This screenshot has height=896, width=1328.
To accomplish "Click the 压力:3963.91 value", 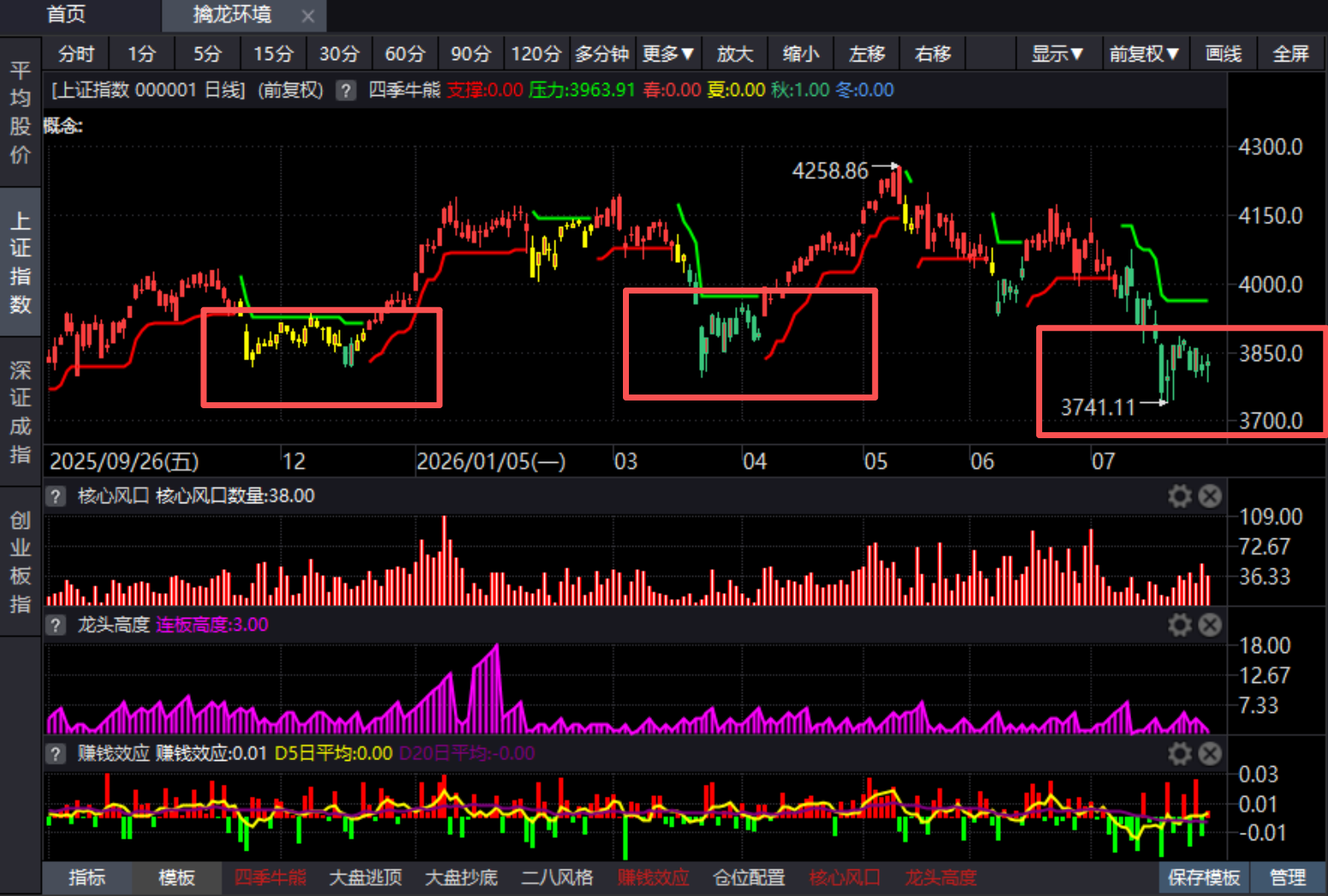I will click(x=583, y=90).
